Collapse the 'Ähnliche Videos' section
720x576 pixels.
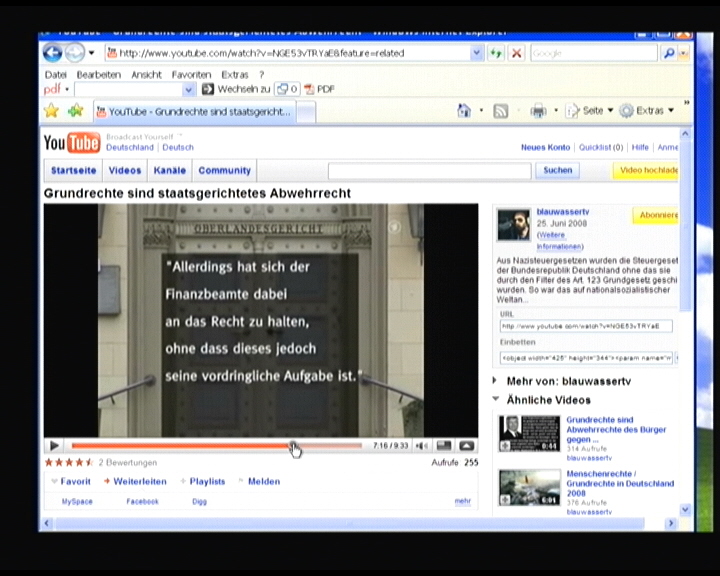pos(496,400)
